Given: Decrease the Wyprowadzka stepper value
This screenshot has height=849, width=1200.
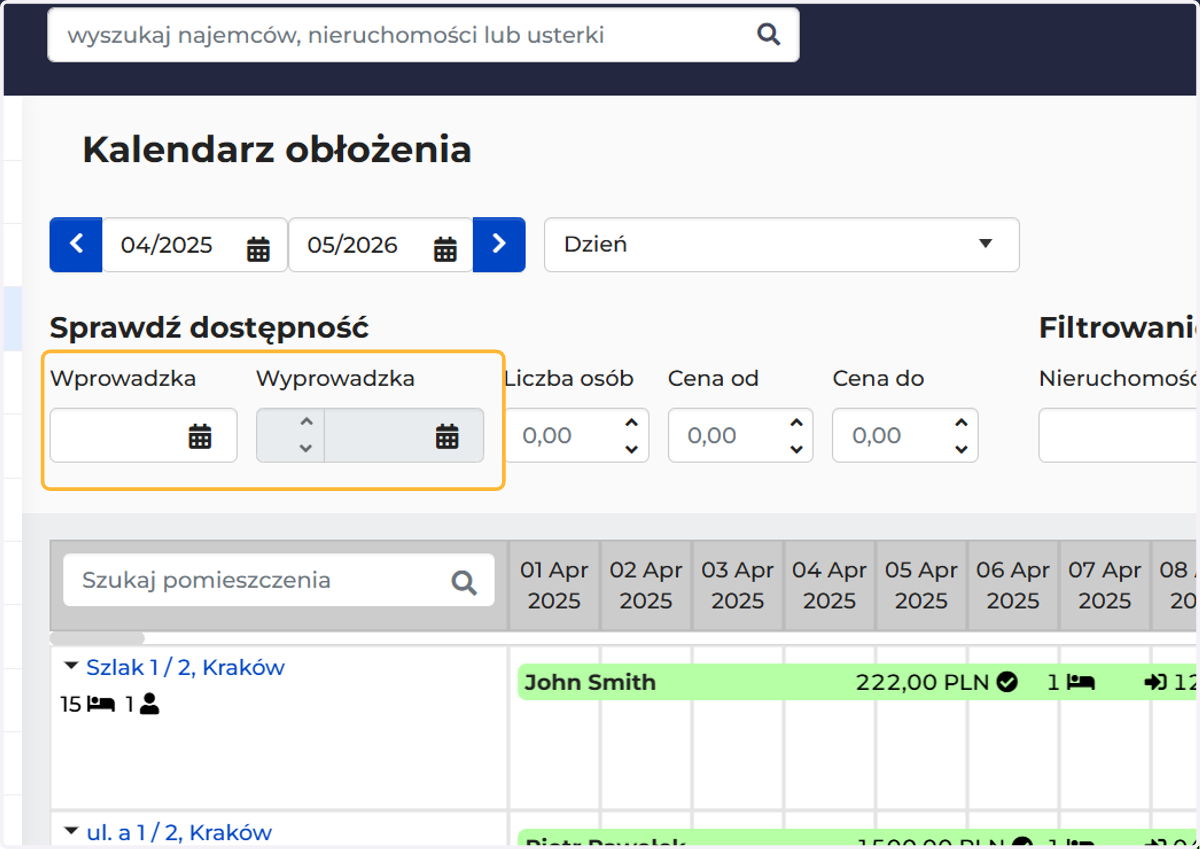Looking at the screenshot, I should [x=306, y=448].
